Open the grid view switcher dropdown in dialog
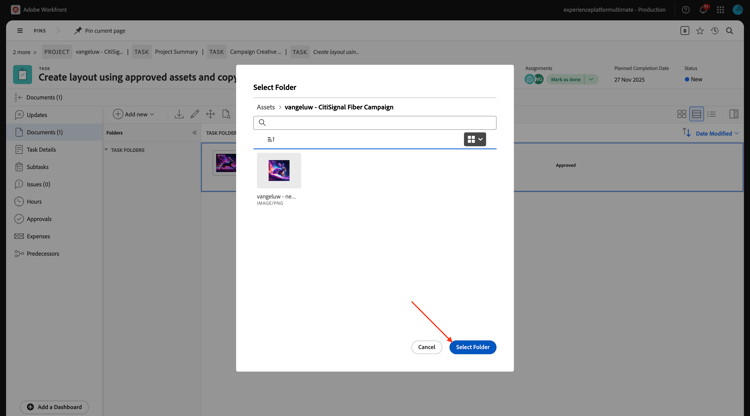Viewport: 750px width, 416px height. coord(474,139)
